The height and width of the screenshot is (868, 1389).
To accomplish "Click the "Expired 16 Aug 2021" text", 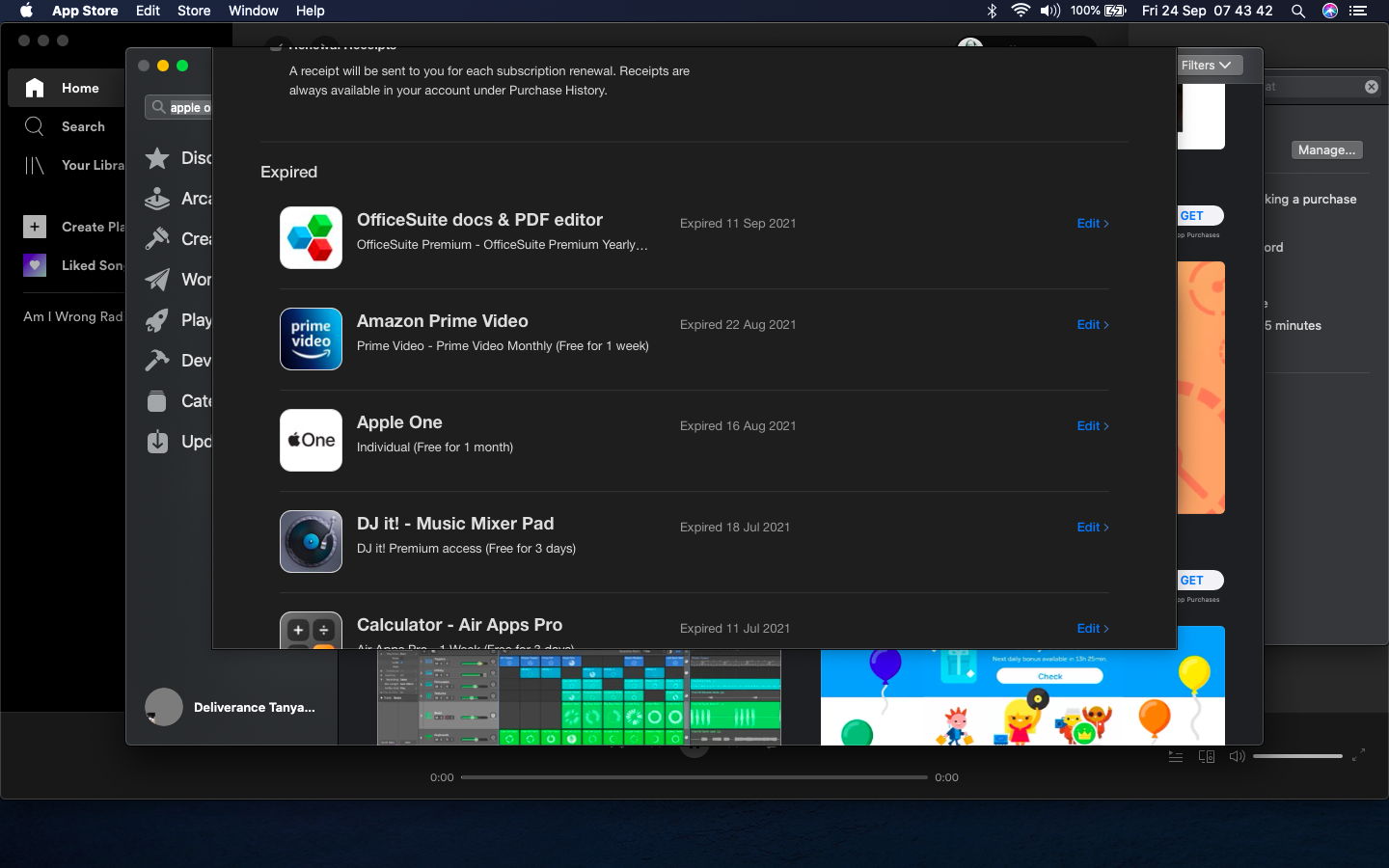I will coord(738,426).
